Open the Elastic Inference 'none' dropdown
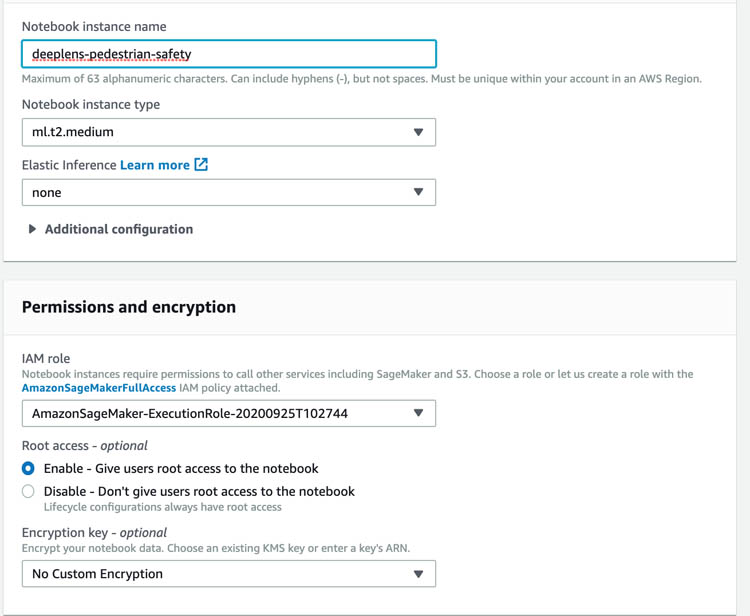Image resolution: width=750 pixels, height=616 pixels. pyautogui.click(x=229, y=192)
